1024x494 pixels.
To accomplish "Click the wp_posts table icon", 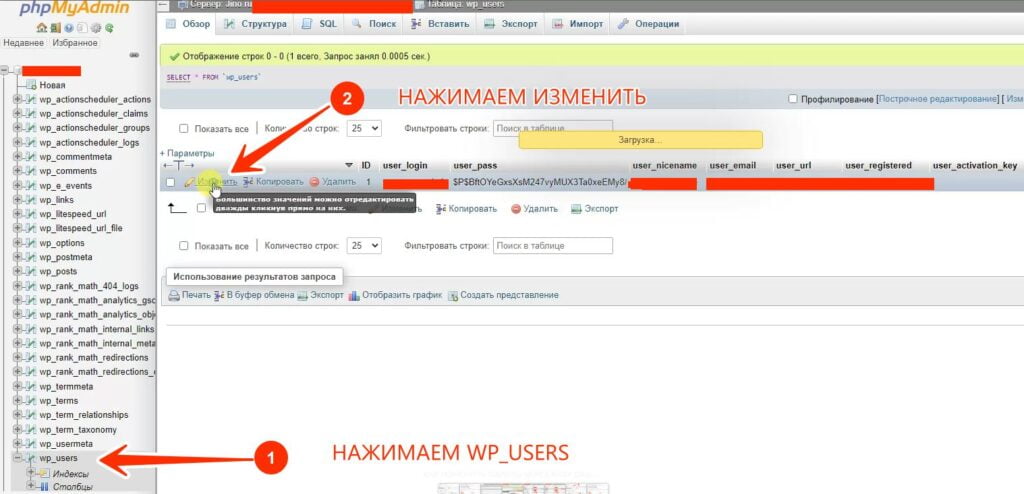I will tap(31, 272).
